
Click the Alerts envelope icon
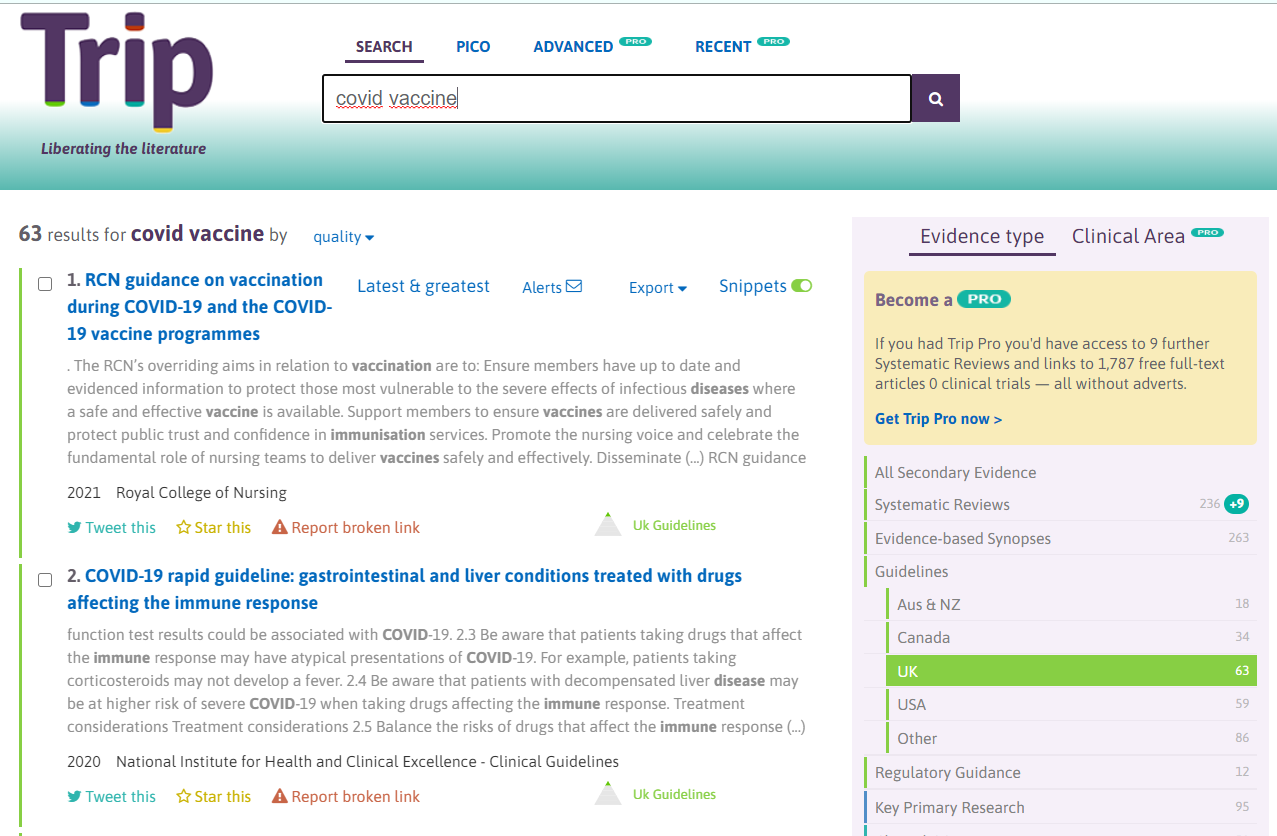click(x=574, y=287)
